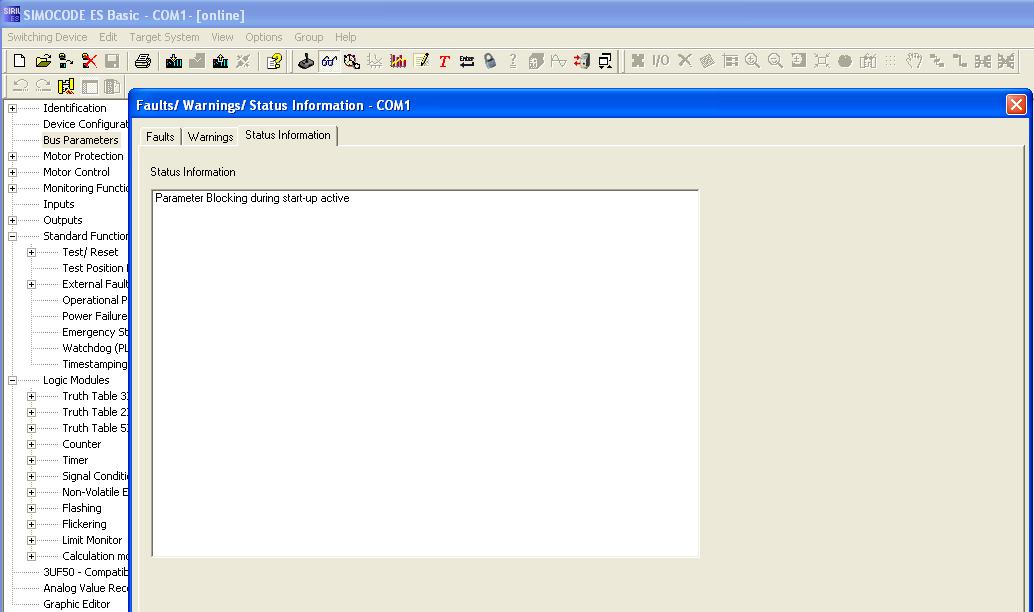Viewport: 1034px width, 612px height.
Task: Toggle the glasses Faults/Warnings icon
Action: [329, 61]
